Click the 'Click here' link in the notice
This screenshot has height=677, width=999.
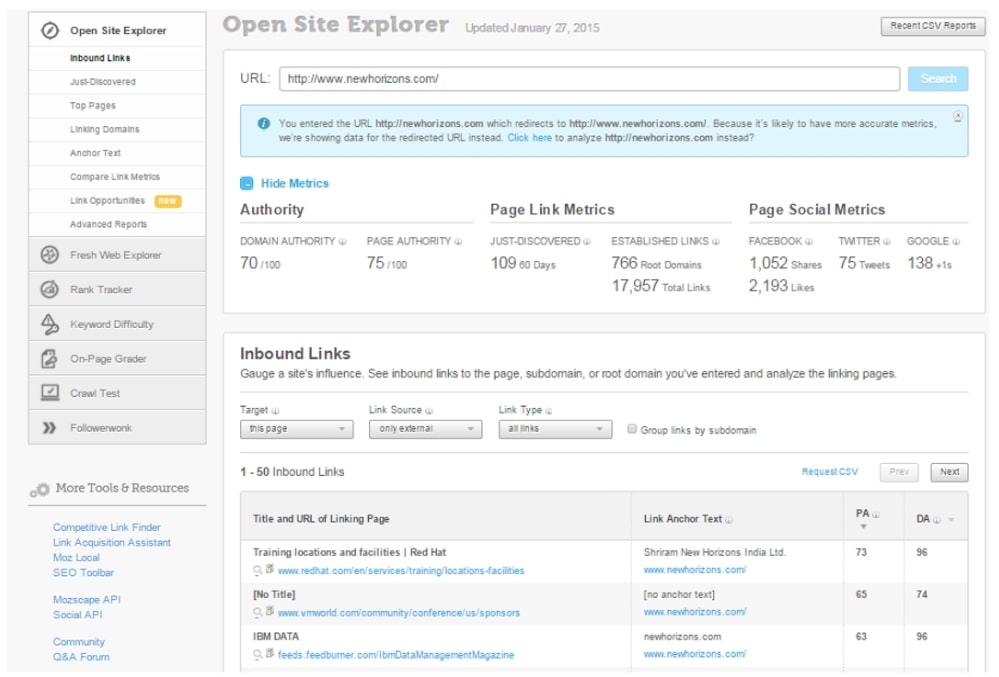click(x=529, y=138)
